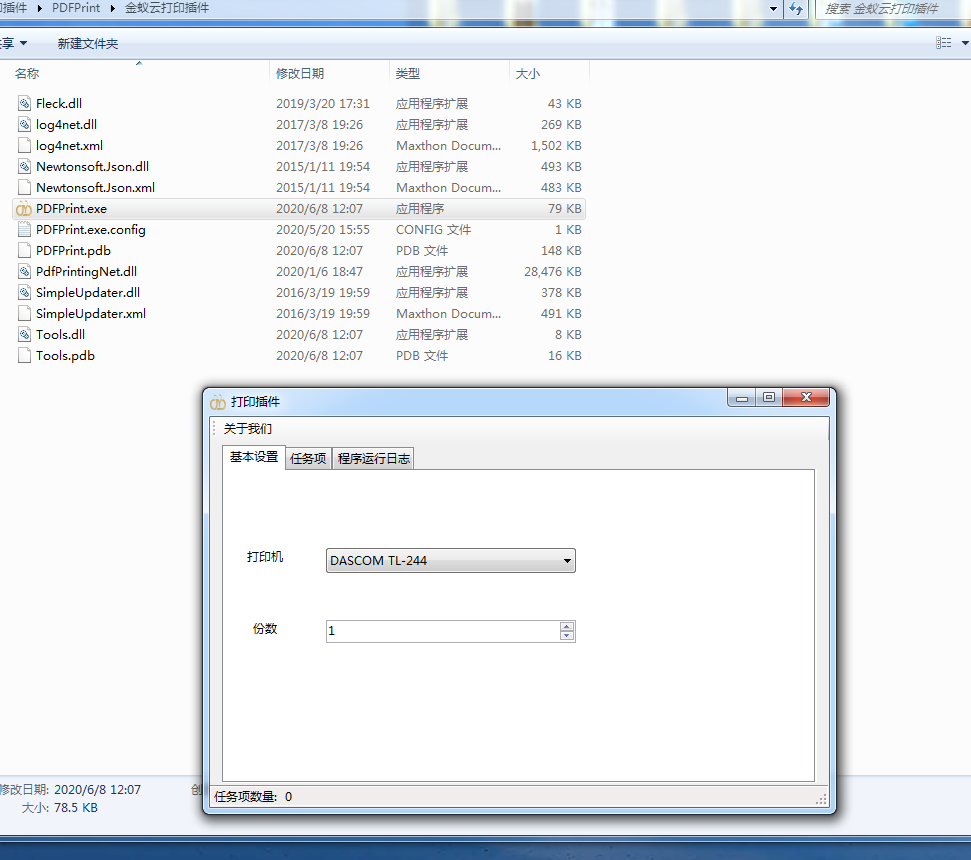Switch to the 程序运行日志 tab

[x=373, y=459]
